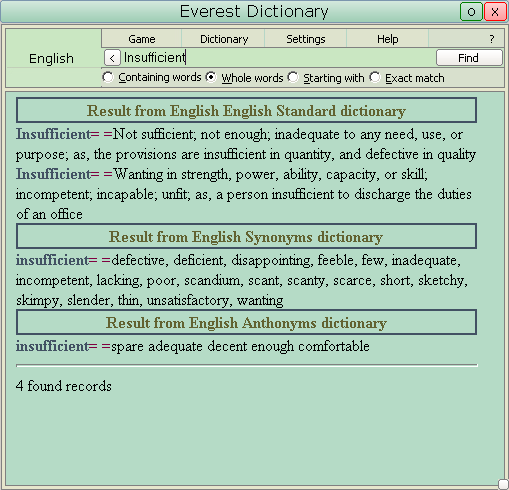Click the word 'unsatisfactory' in the synonyms
This screenshot has width=509, height=490.
pyautogui.click(x=188, y=301)
